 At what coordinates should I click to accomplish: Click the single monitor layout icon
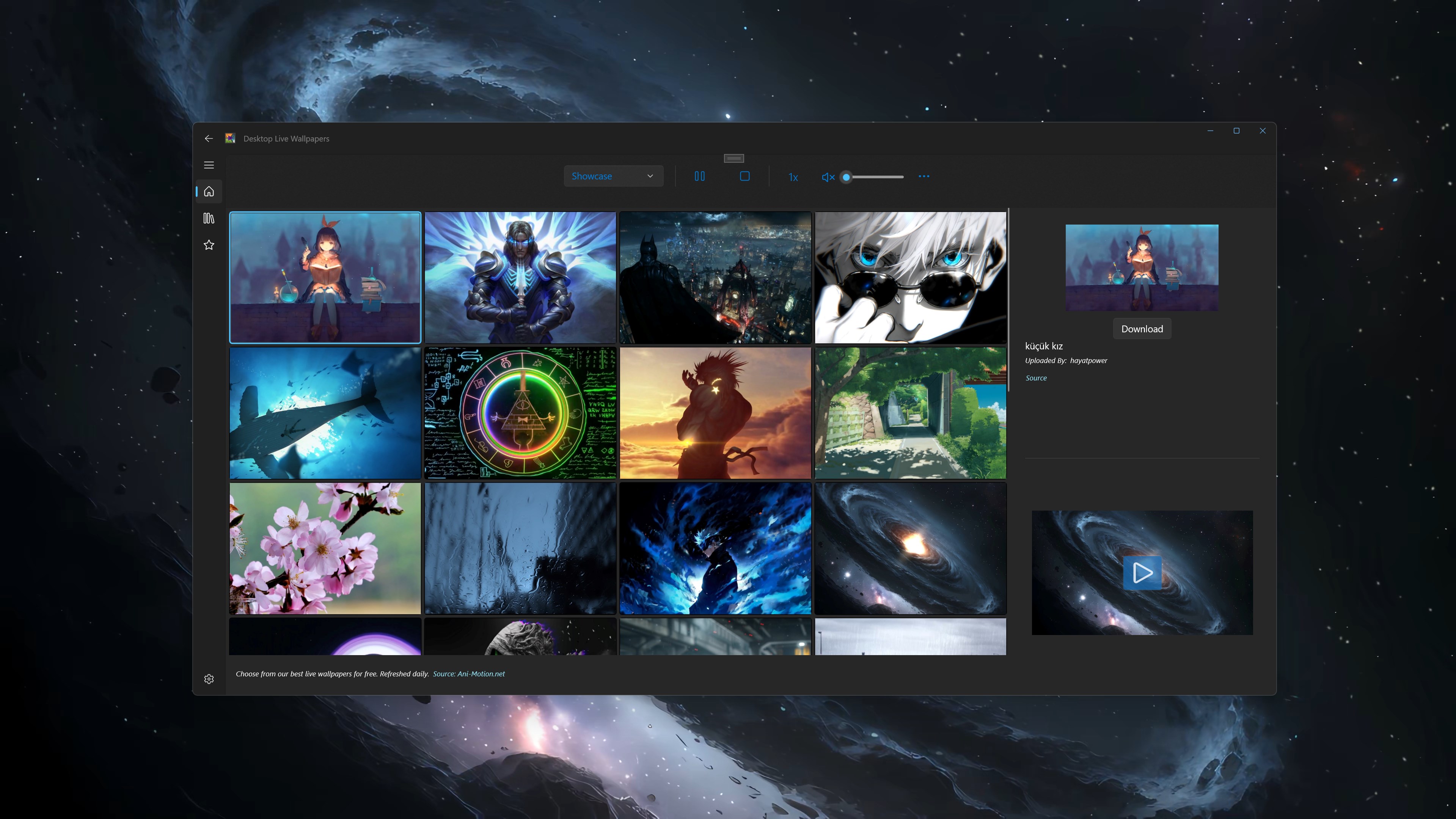tap(744, 177)
